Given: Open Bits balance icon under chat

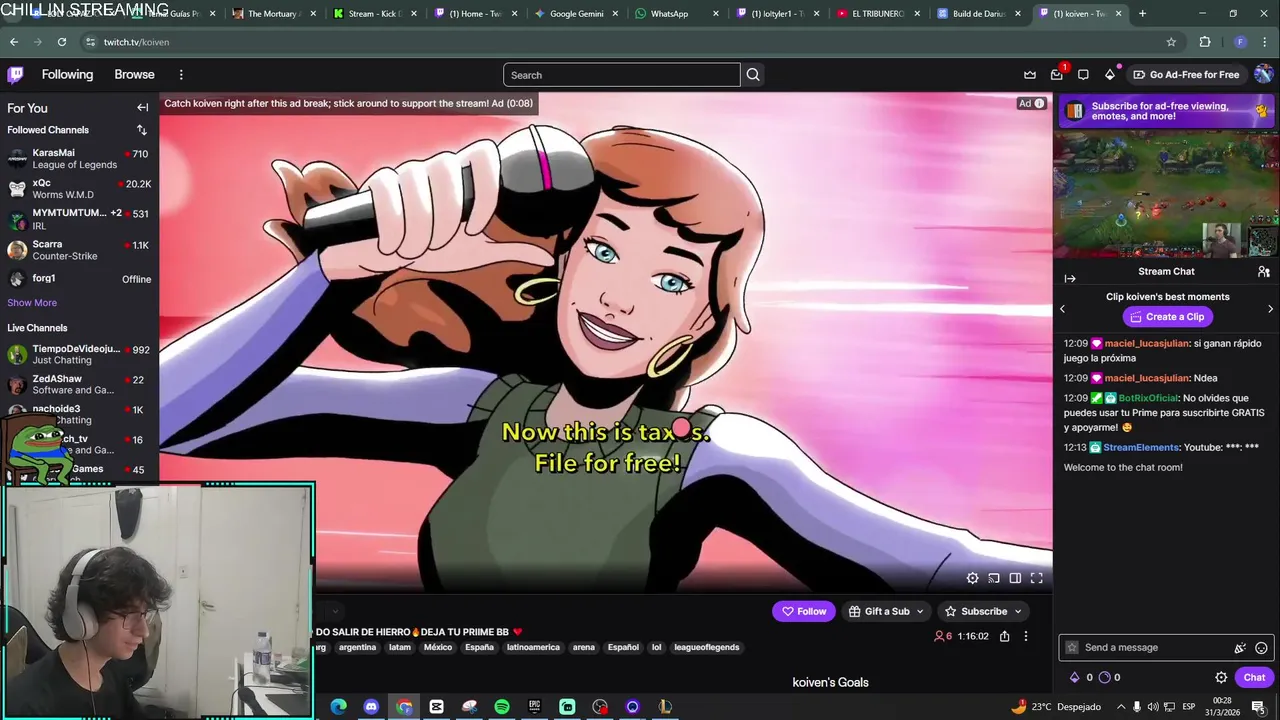Looking at the screenshot, I should pos(1075,678).
